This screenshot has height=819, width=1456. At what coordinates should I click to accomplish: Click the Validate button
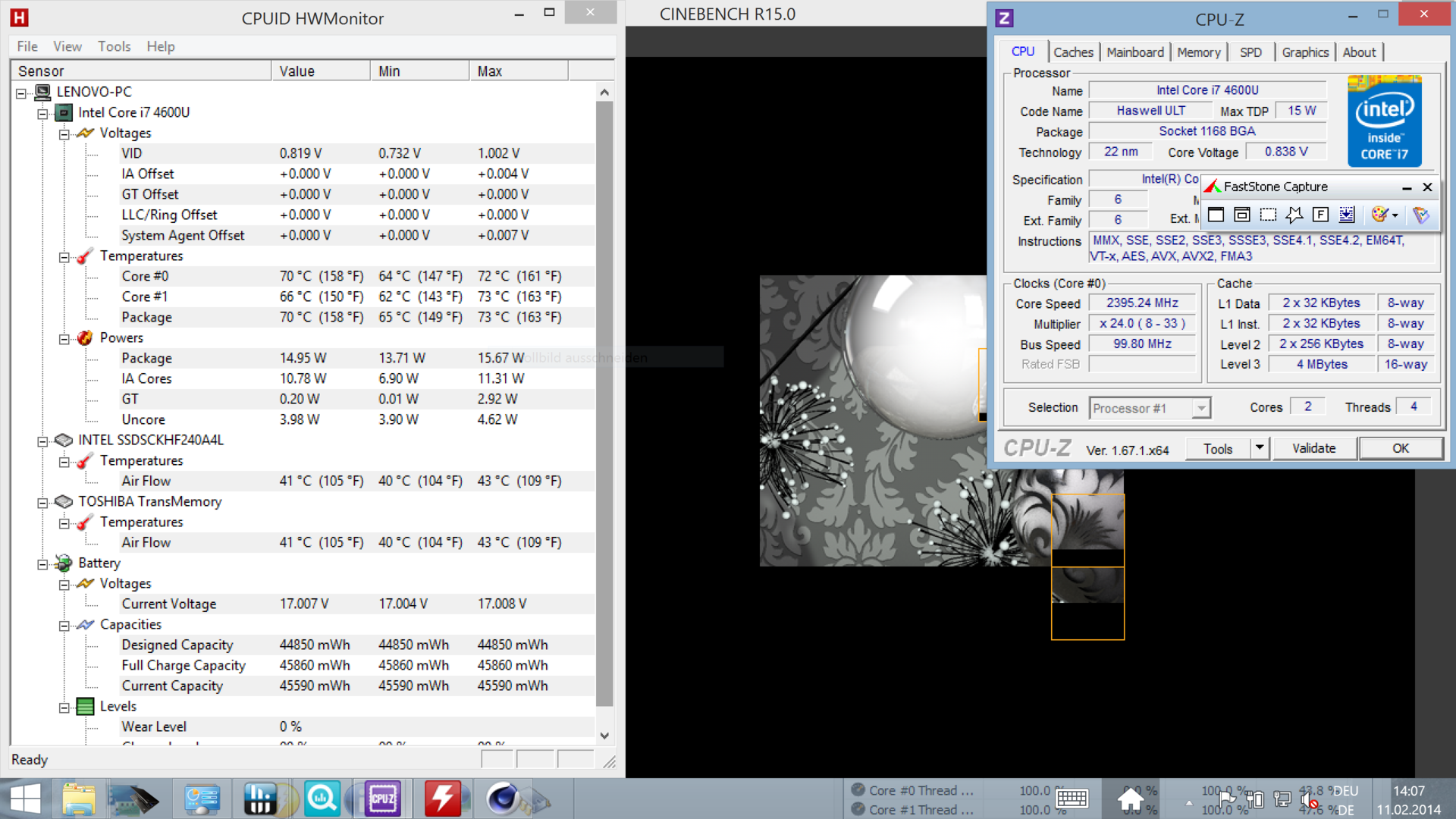(x=1313, y=448)
